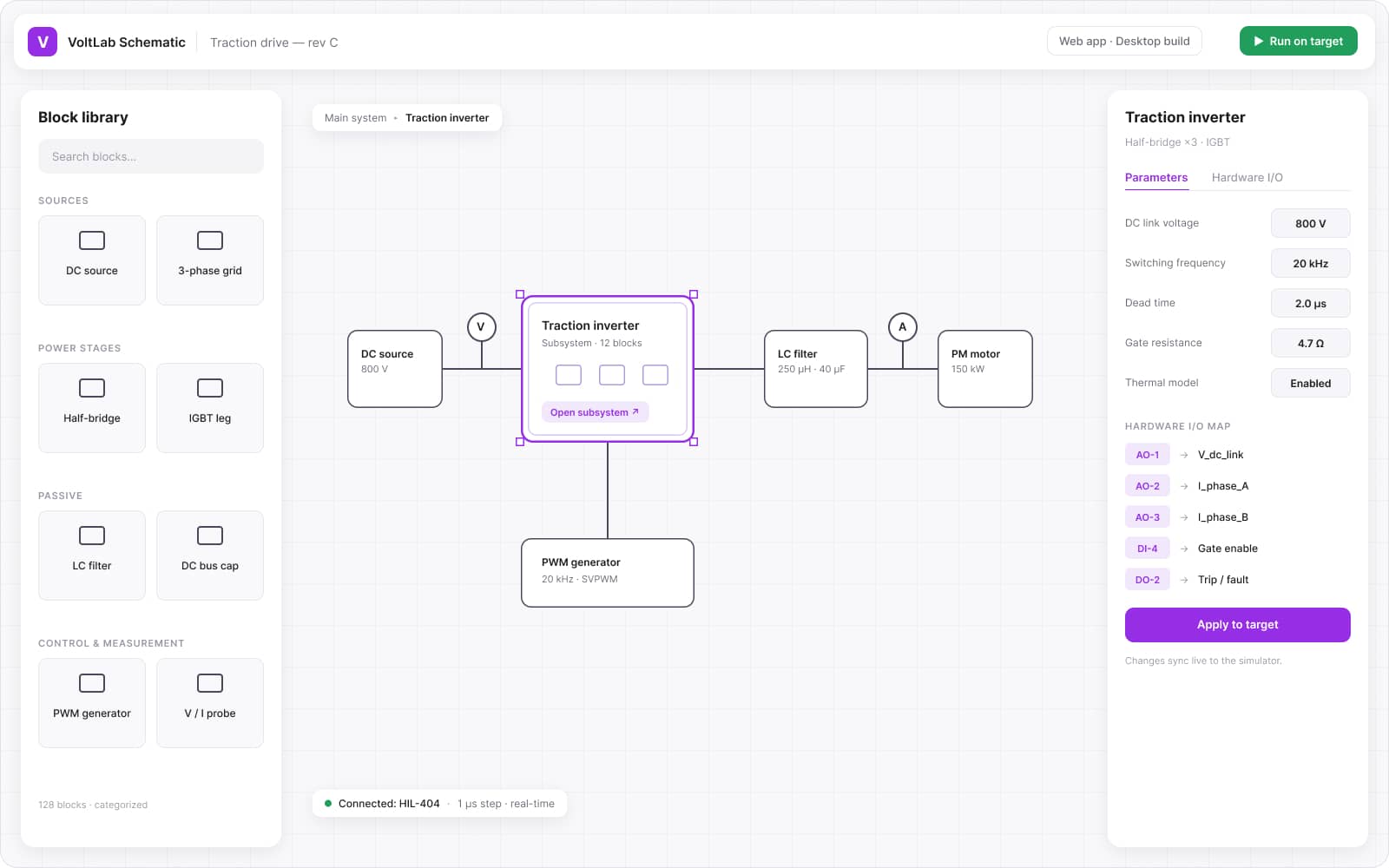Select the DC bus cap block
The height and width of the screenshot is (868, 1389).
[x=210, y=556]
